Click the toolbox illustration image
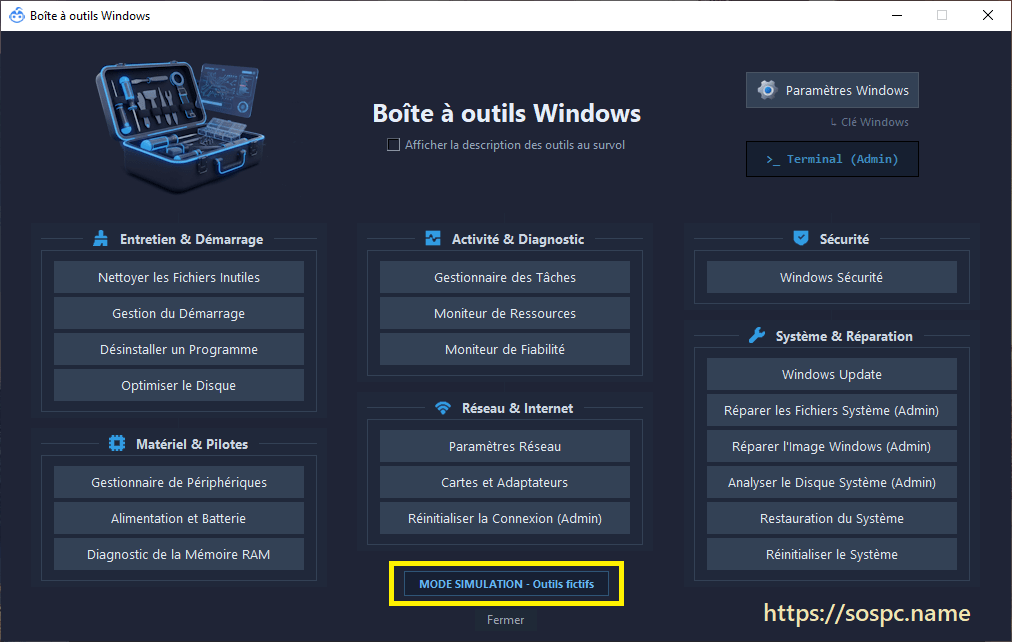This screenshot has width=1012, height=642. (181, 126)
